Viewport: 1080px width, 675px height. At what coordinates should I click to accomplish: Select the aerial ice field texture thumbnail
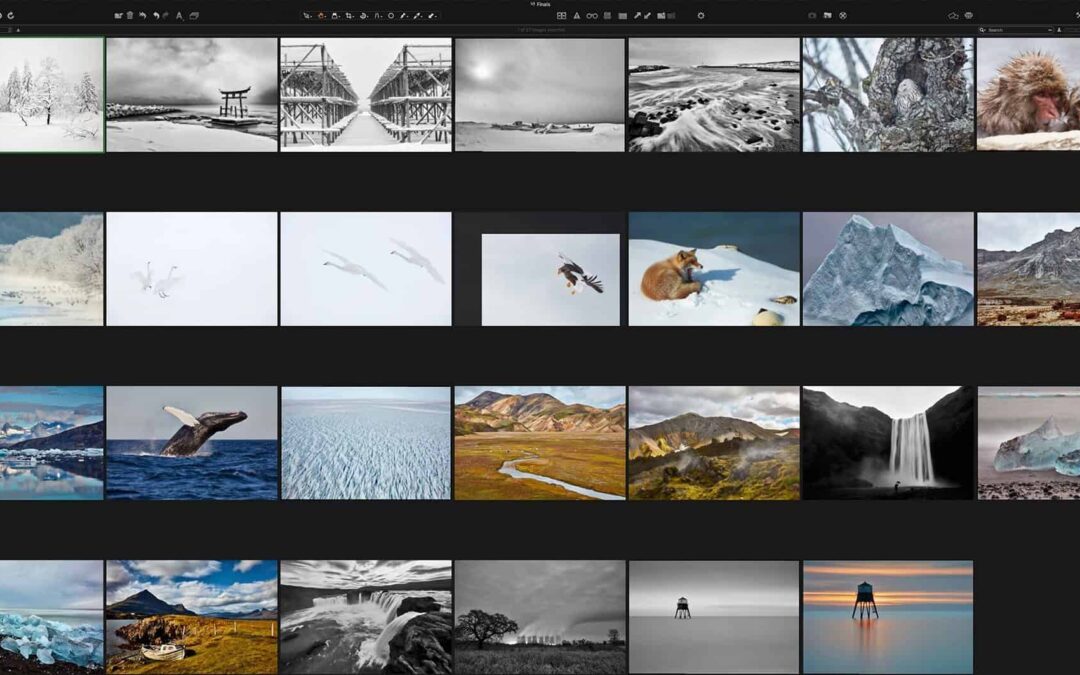pyautogui.click(x=366, y=443)
